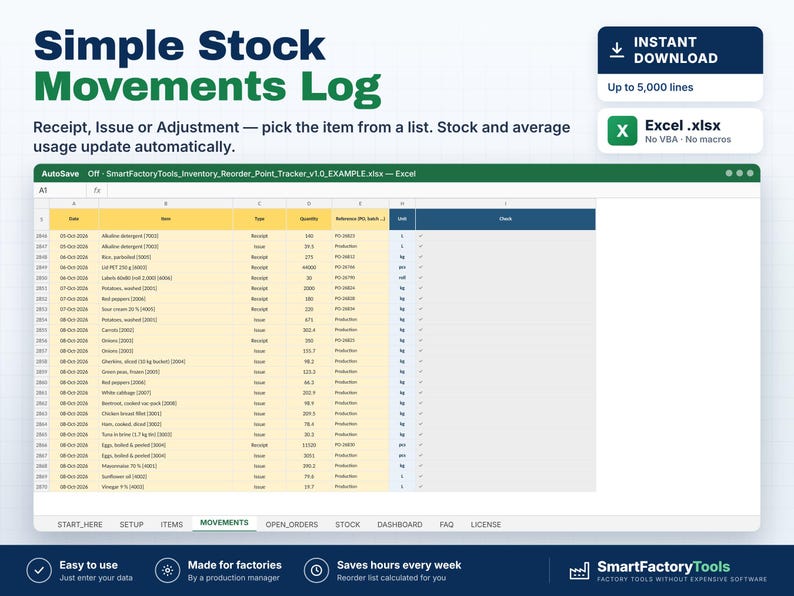The width and height of the screenshot is (794, 596).
Task: Click the green Excel X icon
Action: click(622, 131)
